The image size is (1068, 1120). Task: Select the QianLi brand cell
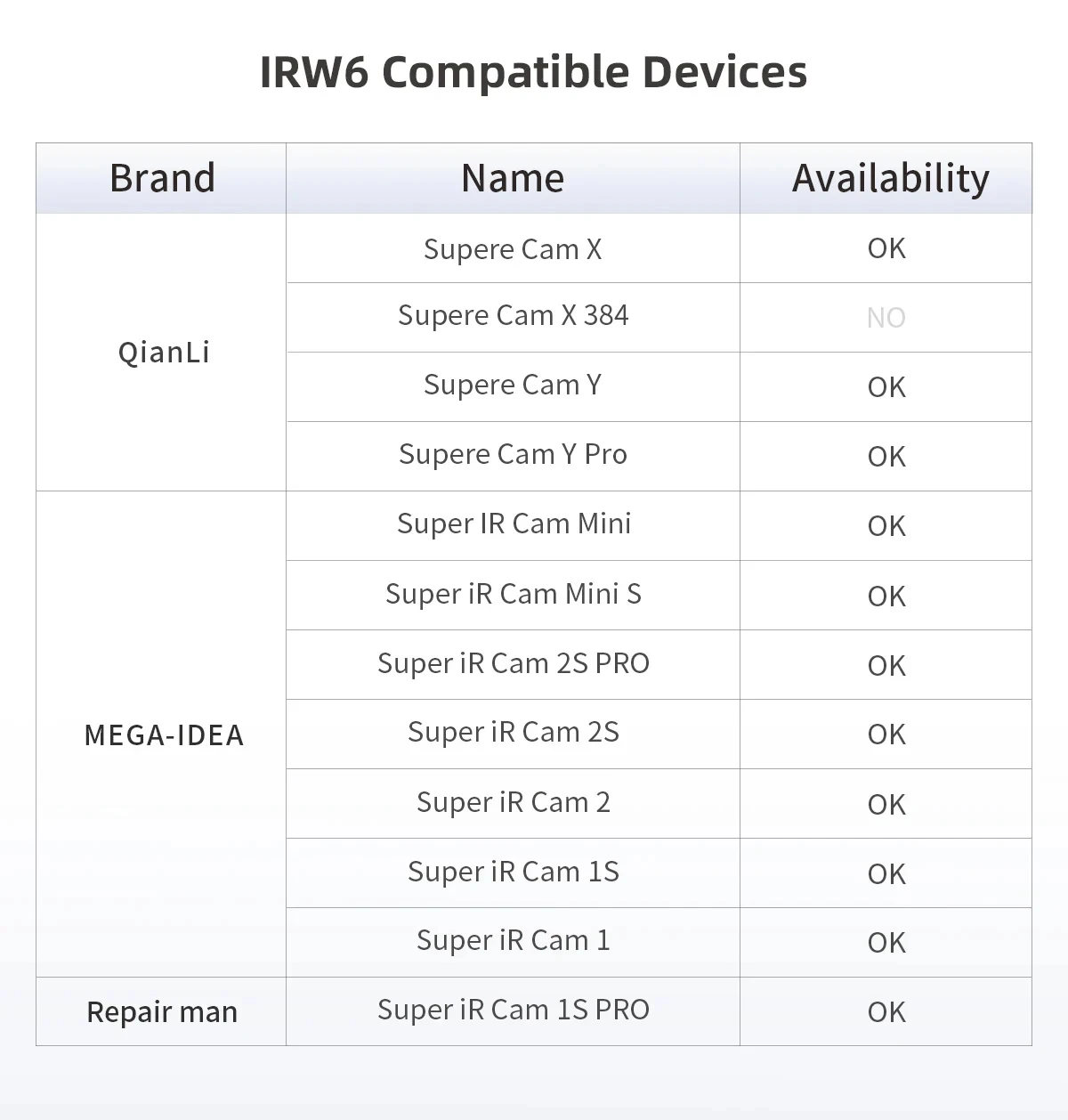coord(164,353)
